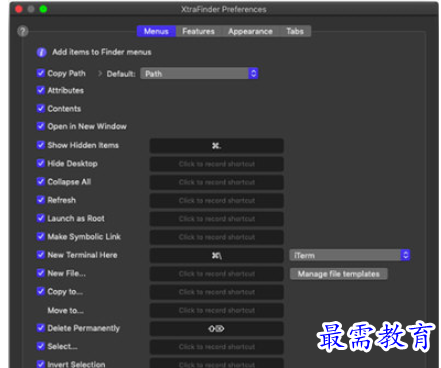The image size is (441, 368).
Task: Click the Manage file templates button
Action: click(338, 274)
